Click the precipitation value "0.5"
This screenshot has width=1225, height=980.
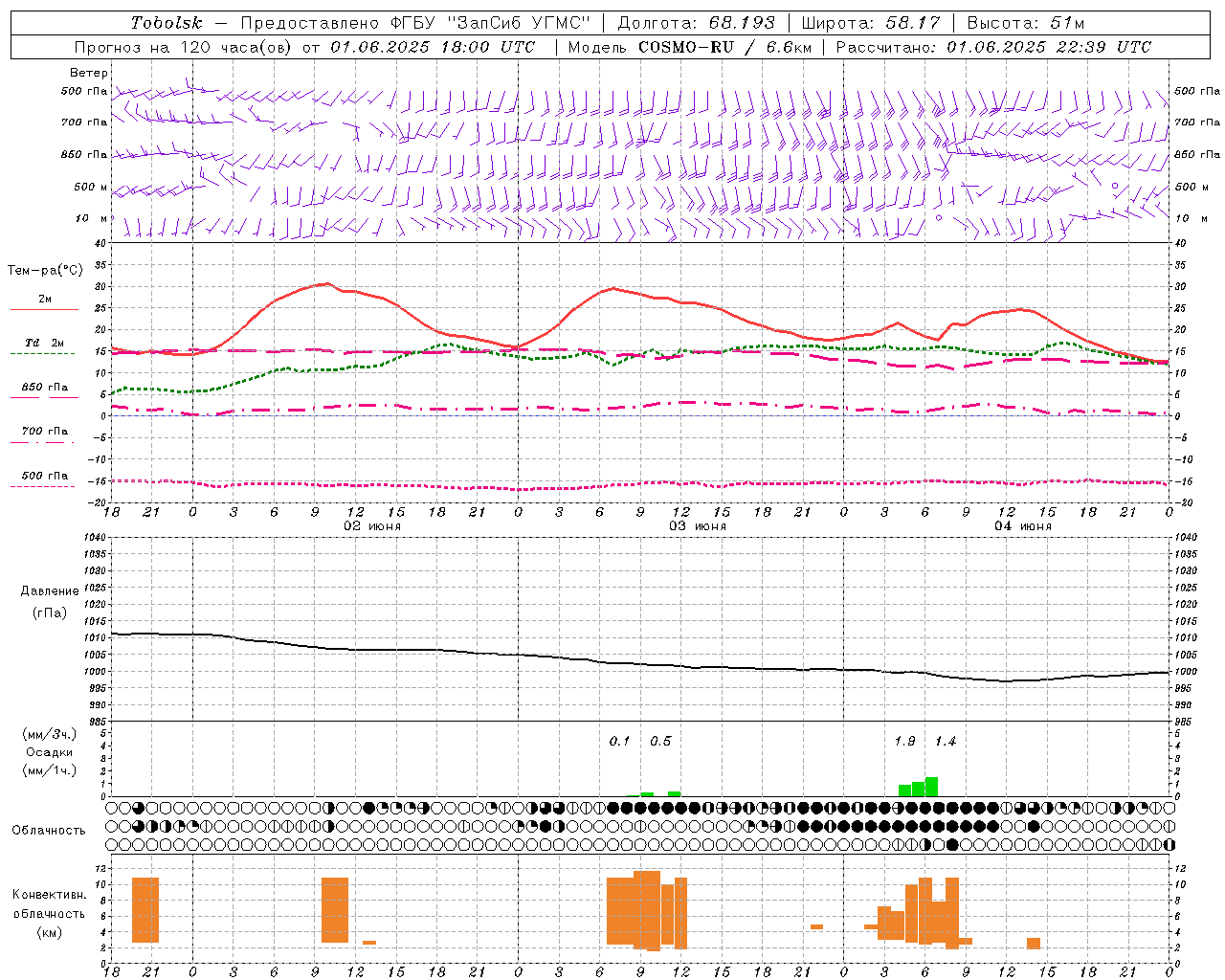tap(660, 742)
